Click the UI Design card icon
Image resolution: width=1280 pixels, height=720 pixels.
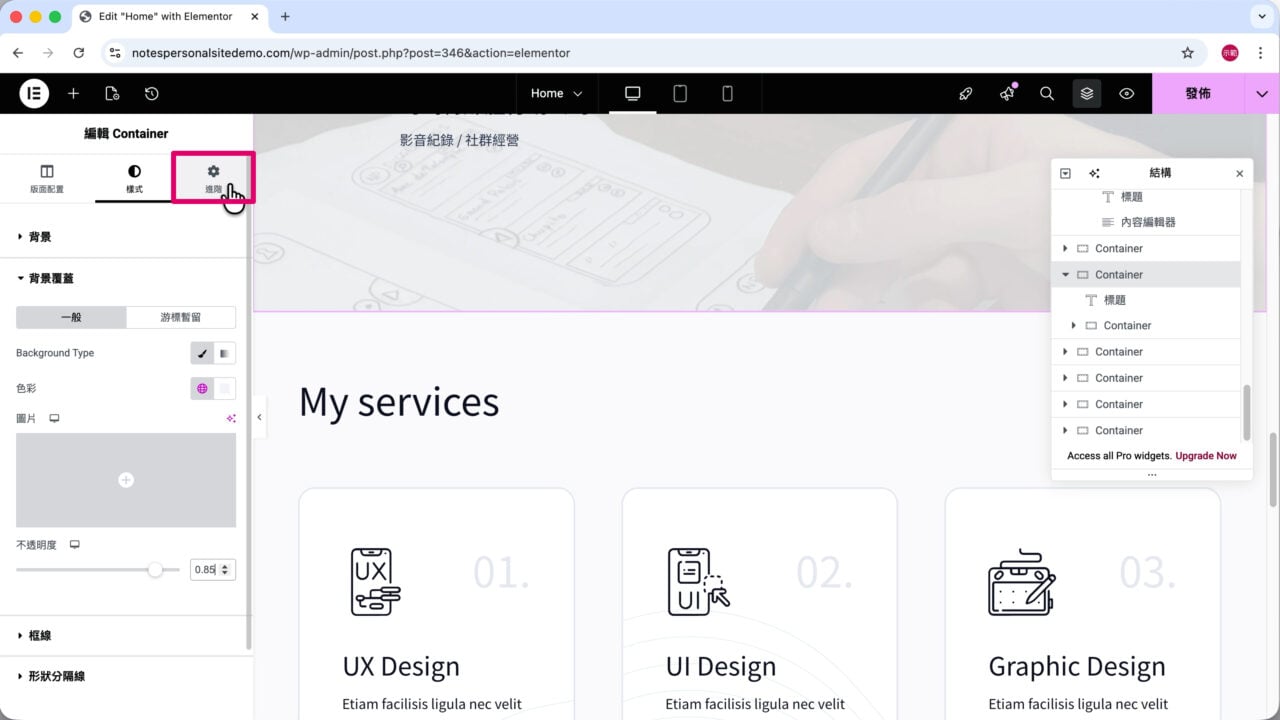pyautogui.click(x=699, y=581)
